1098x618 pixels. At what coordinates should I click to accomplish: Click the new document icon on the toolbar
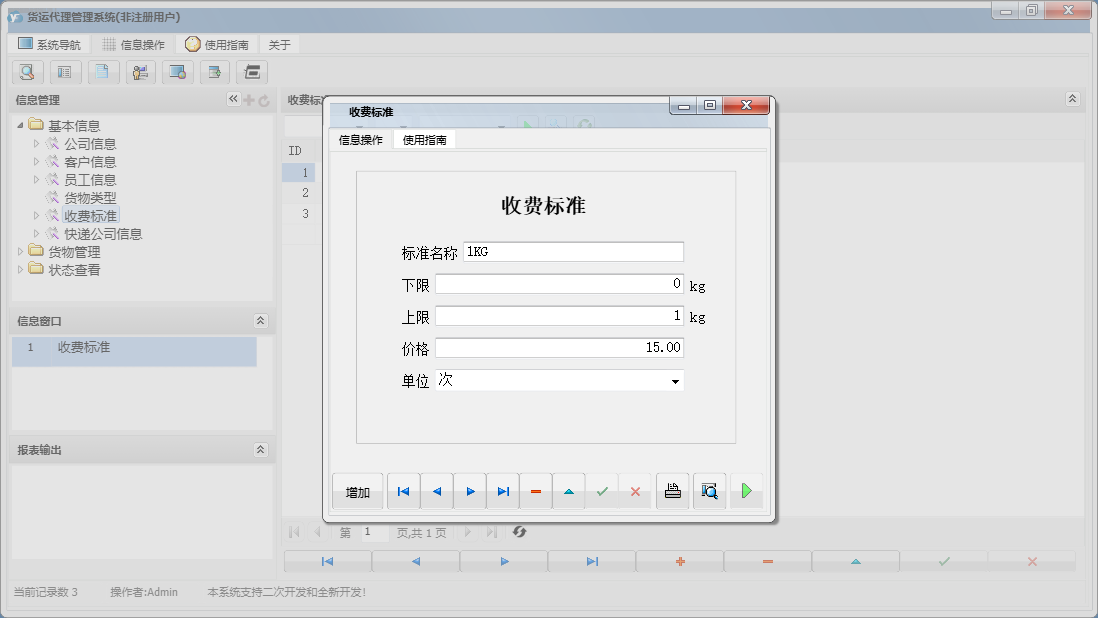tap(101, 72)
